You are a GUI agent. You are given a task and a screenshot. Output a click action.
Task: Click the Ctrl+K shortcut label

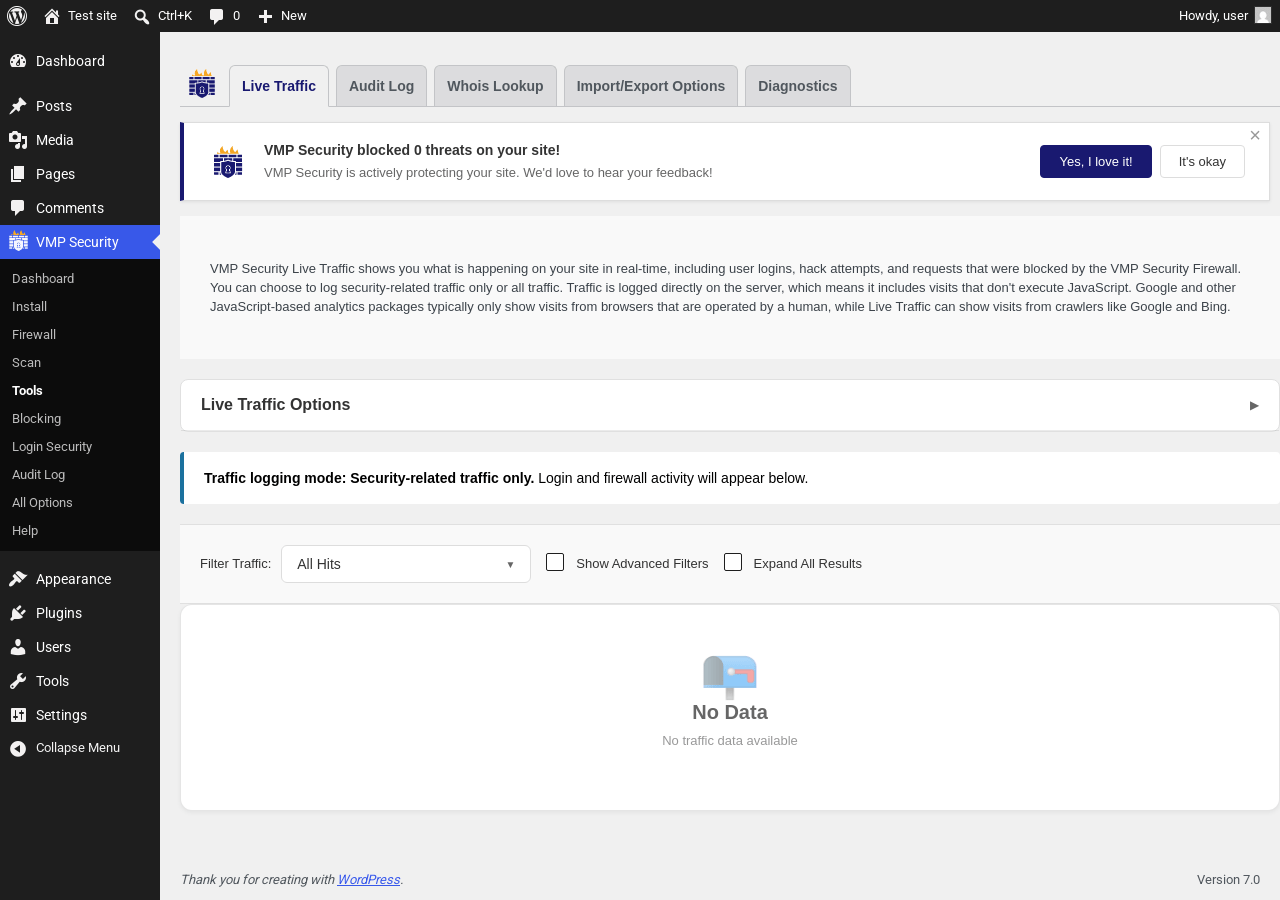[x=175, y=16]
